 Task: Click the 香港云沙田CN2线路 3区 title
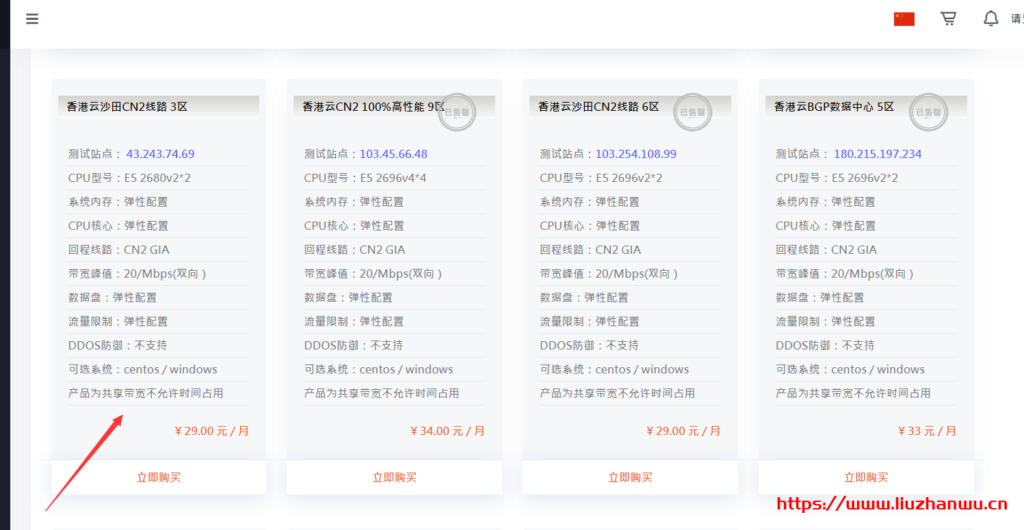point(127,106)
